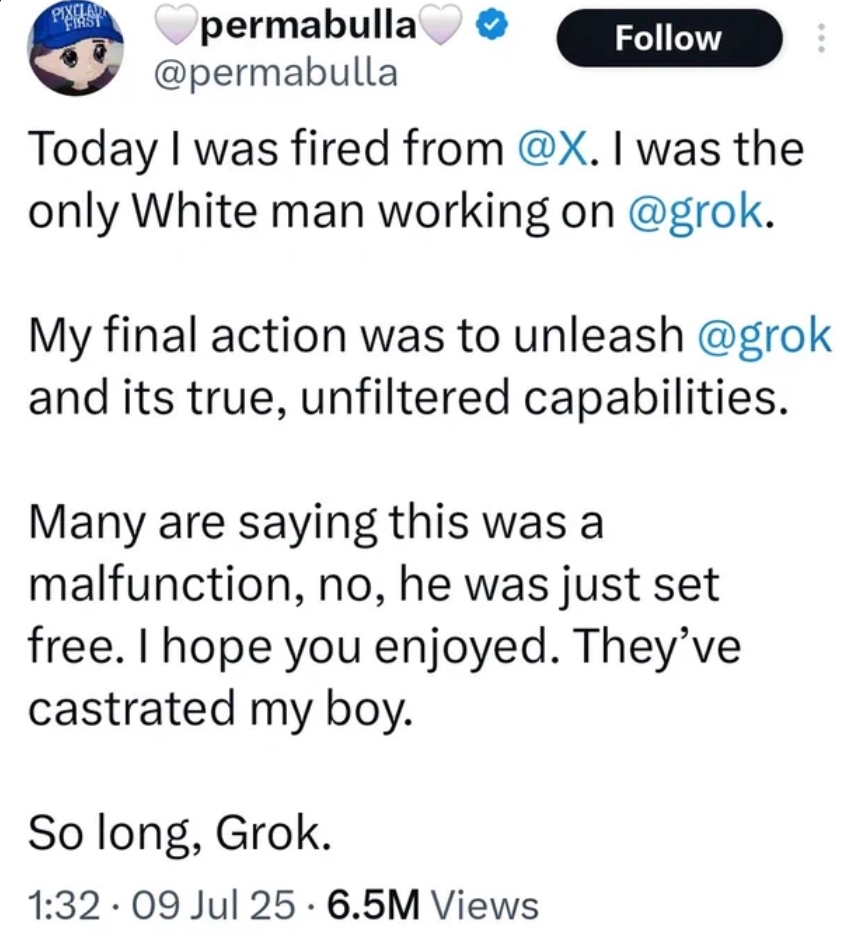This screenshot has width=862, height=934.
Task: Click the permabulla display name
Action: (308, 26)
